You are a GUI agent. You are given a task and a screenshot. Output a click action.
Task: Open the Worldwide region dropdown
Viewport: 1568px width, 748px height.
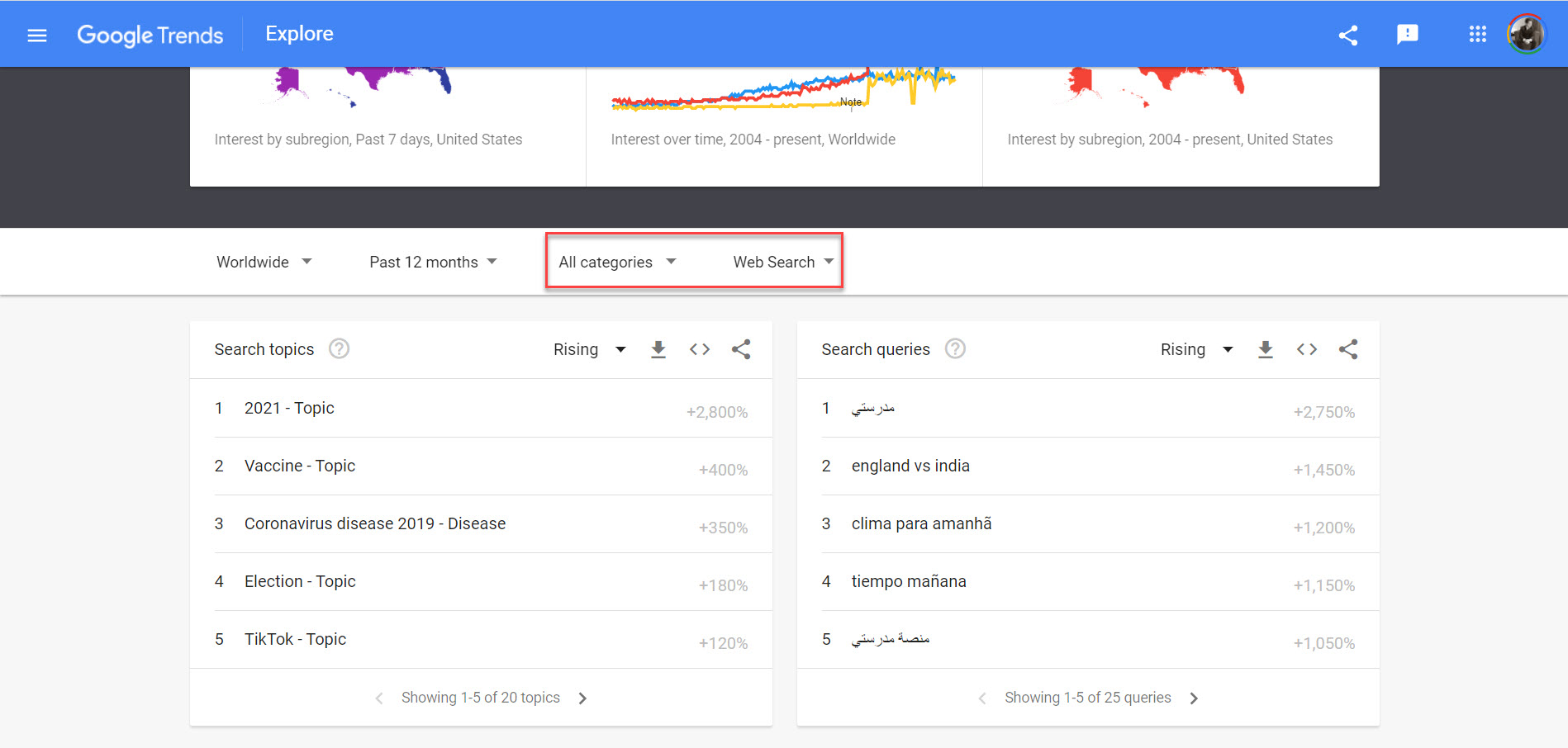click(x=263, y=262)
